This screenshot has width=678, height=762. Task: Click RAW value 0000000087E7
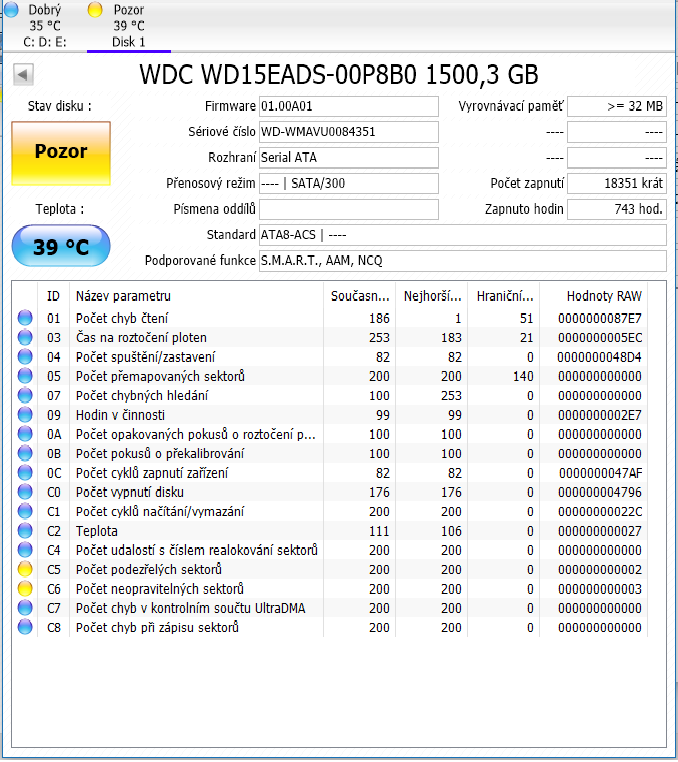(600, 318)
